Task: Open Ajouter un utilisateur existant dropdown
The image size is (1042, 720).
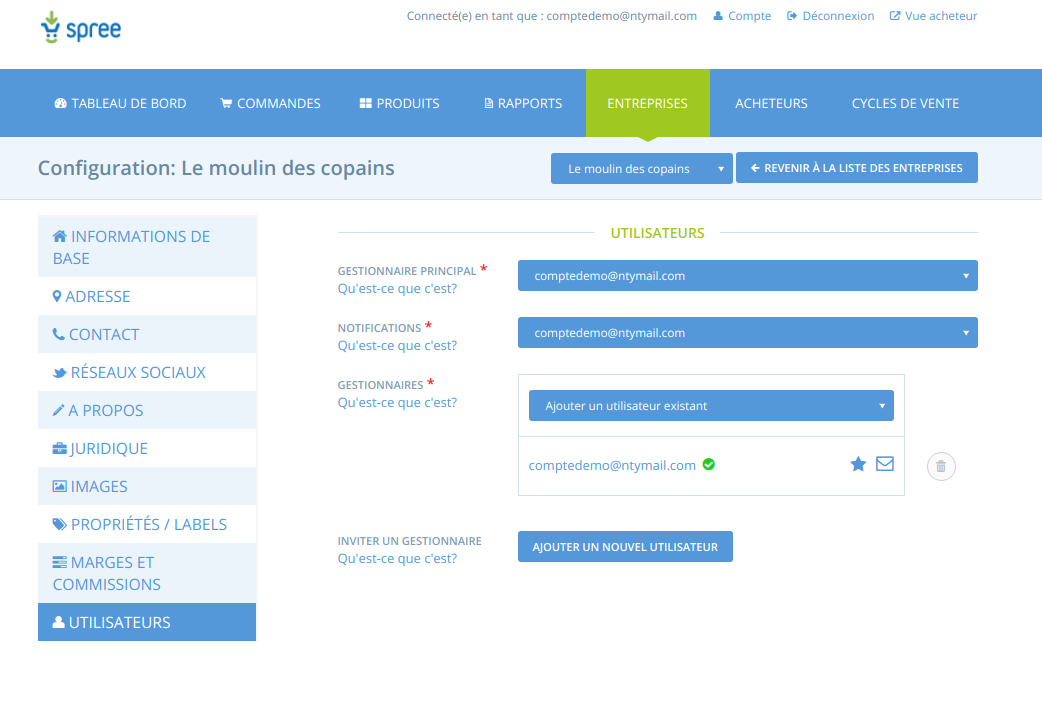Action: pos(711,406)
